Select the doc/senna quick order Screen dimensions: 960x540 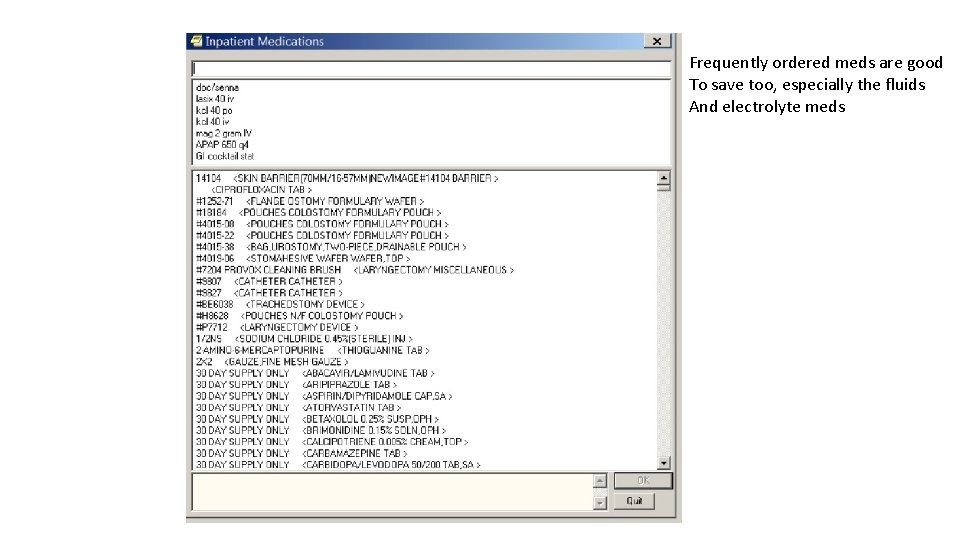click(217, 88)
